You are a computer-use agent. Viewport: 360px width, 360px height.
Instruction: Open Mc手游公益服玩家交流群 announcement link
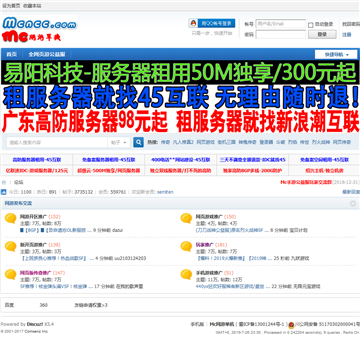tap(306, 182)
